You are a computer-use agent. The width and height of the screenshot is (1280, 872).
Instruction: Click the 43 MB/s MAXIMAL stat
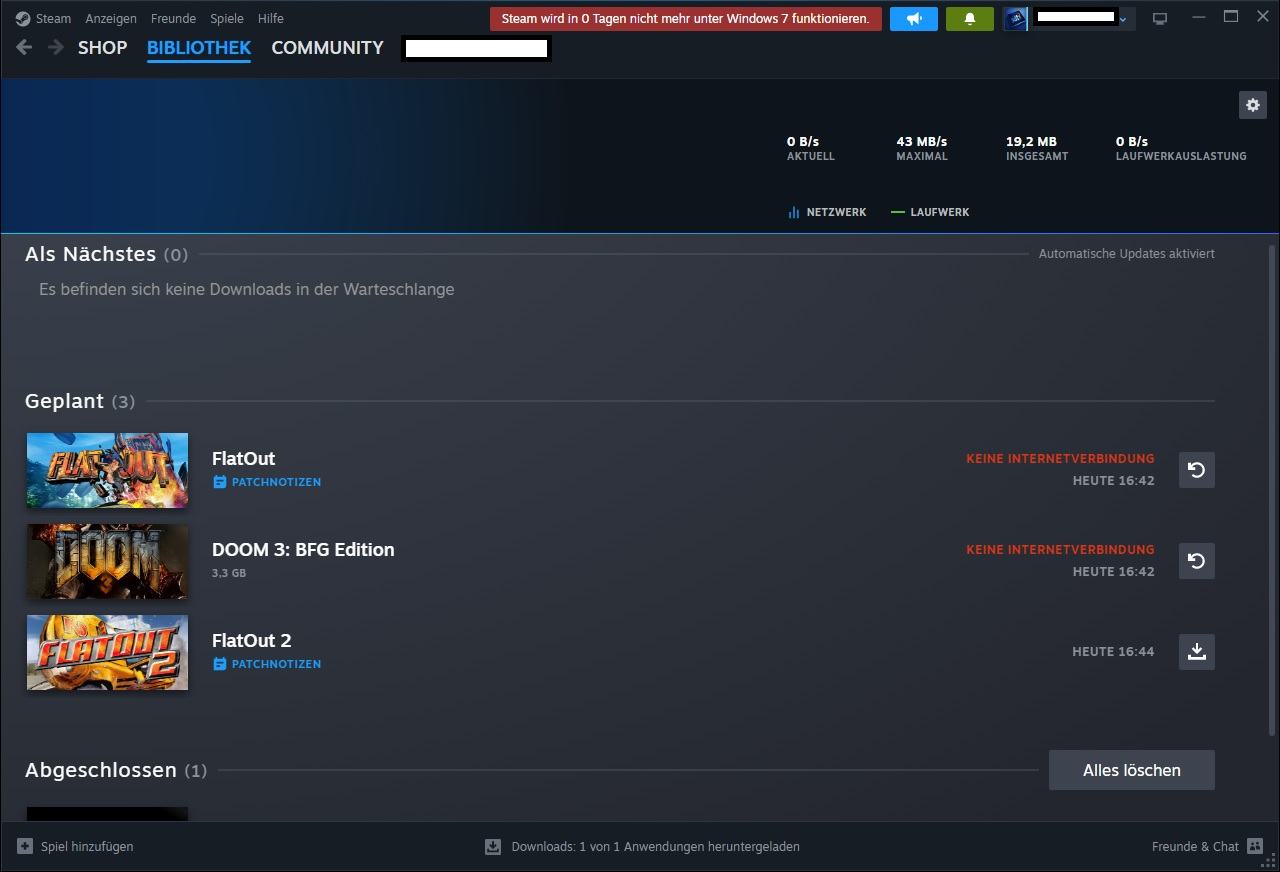(922, 148)
